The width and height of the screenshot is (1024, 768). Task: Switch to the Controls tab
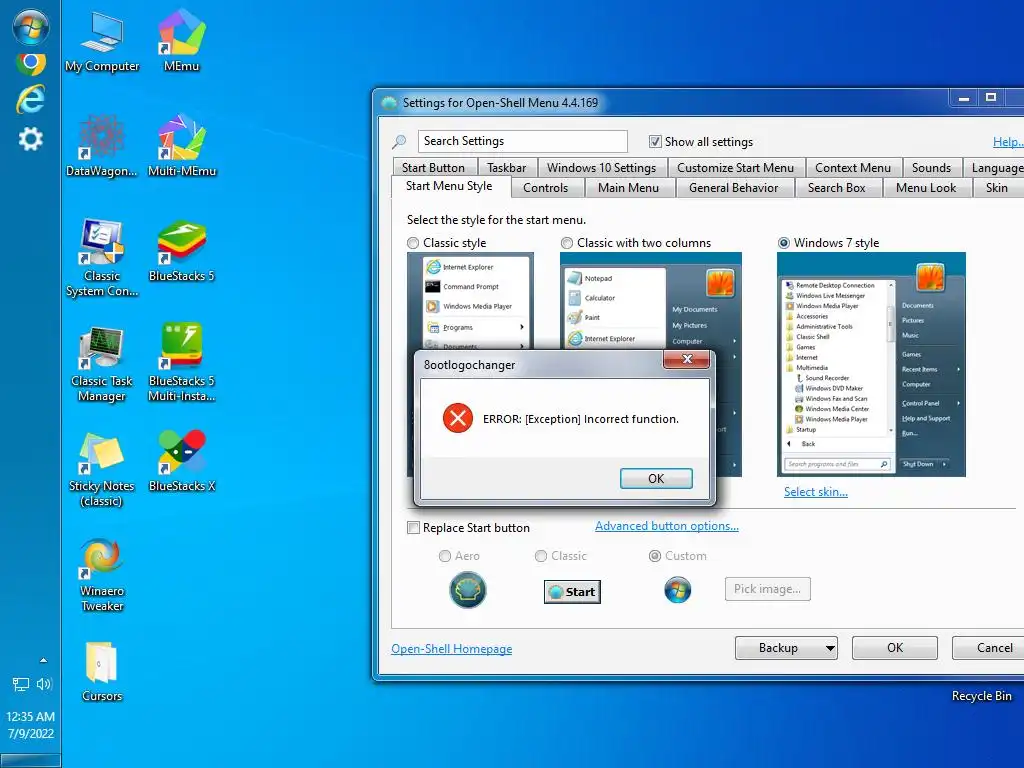point(545,188)
